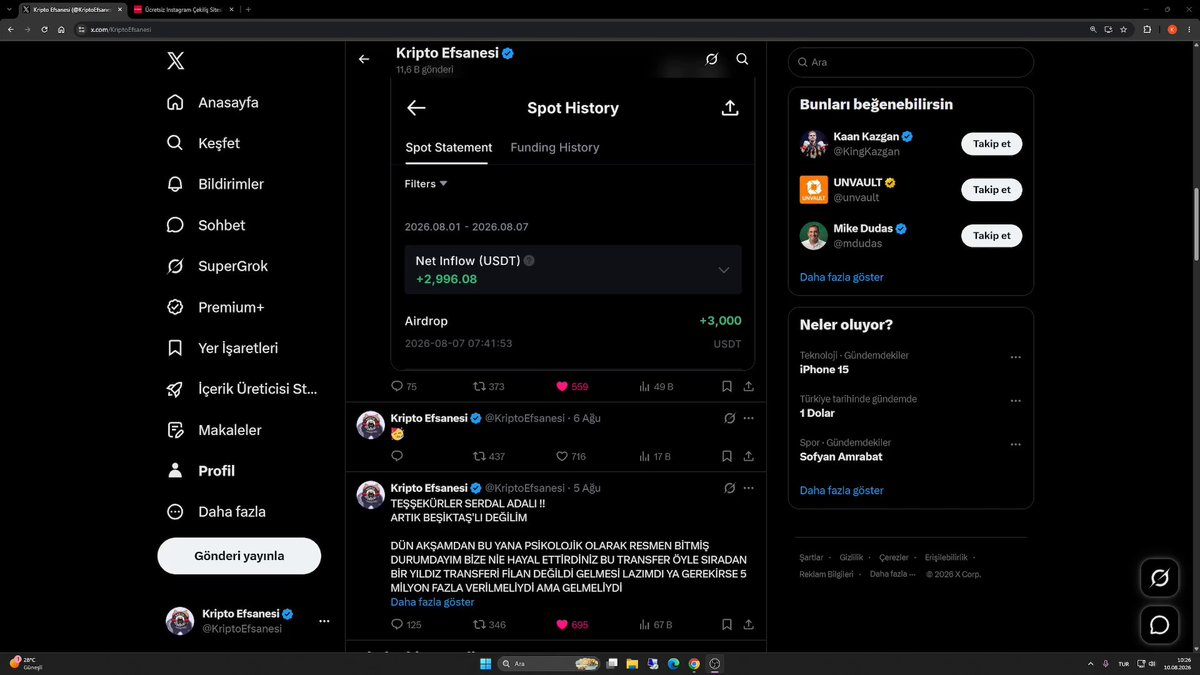Open Makaleler articles in the sidebar
This screenshot has width=1200, height=675.
click(x=214, y=430)
